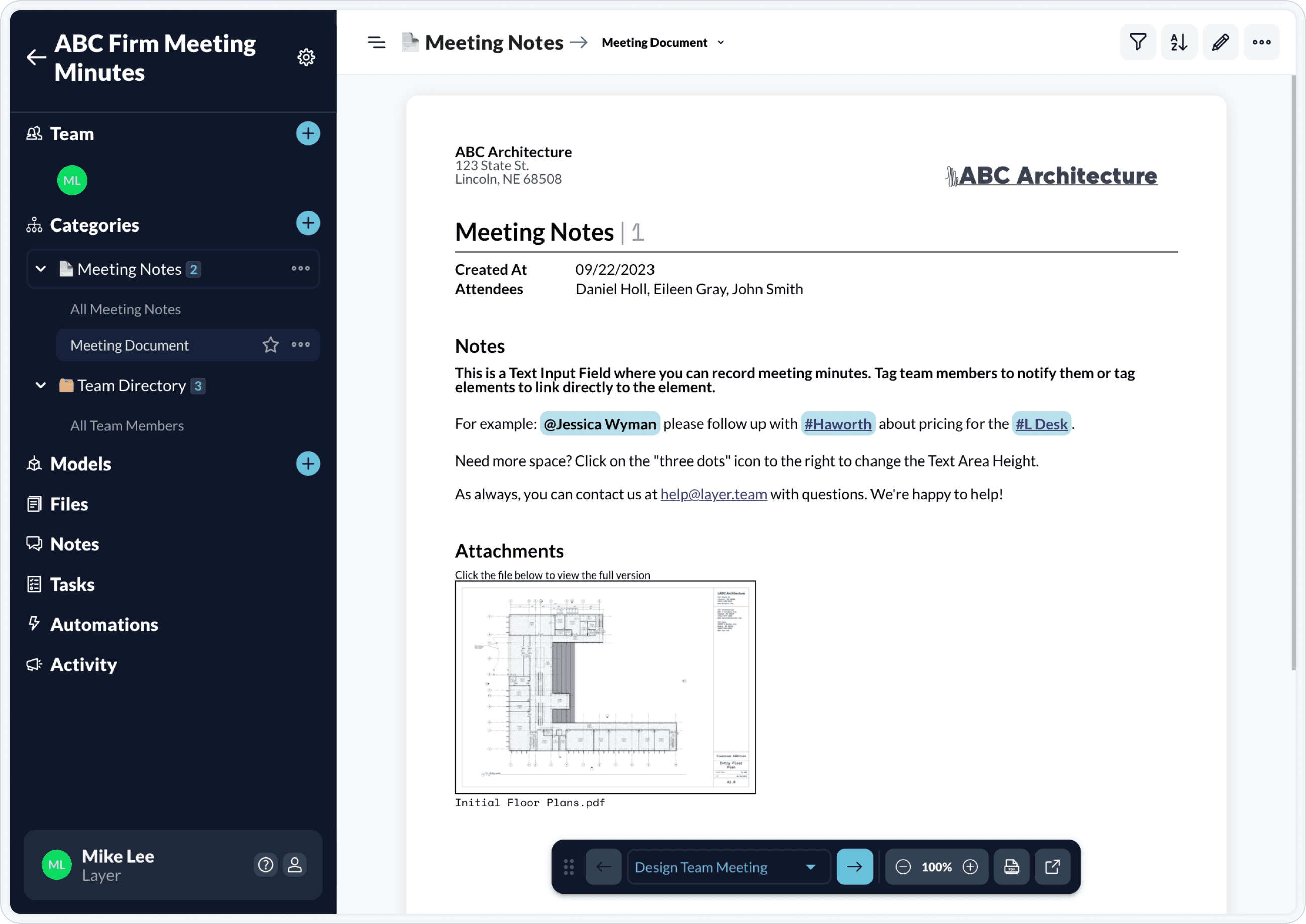Click the sort/reorder icon in toolbar
1306x924 pixels.
tap(1179, 42)
